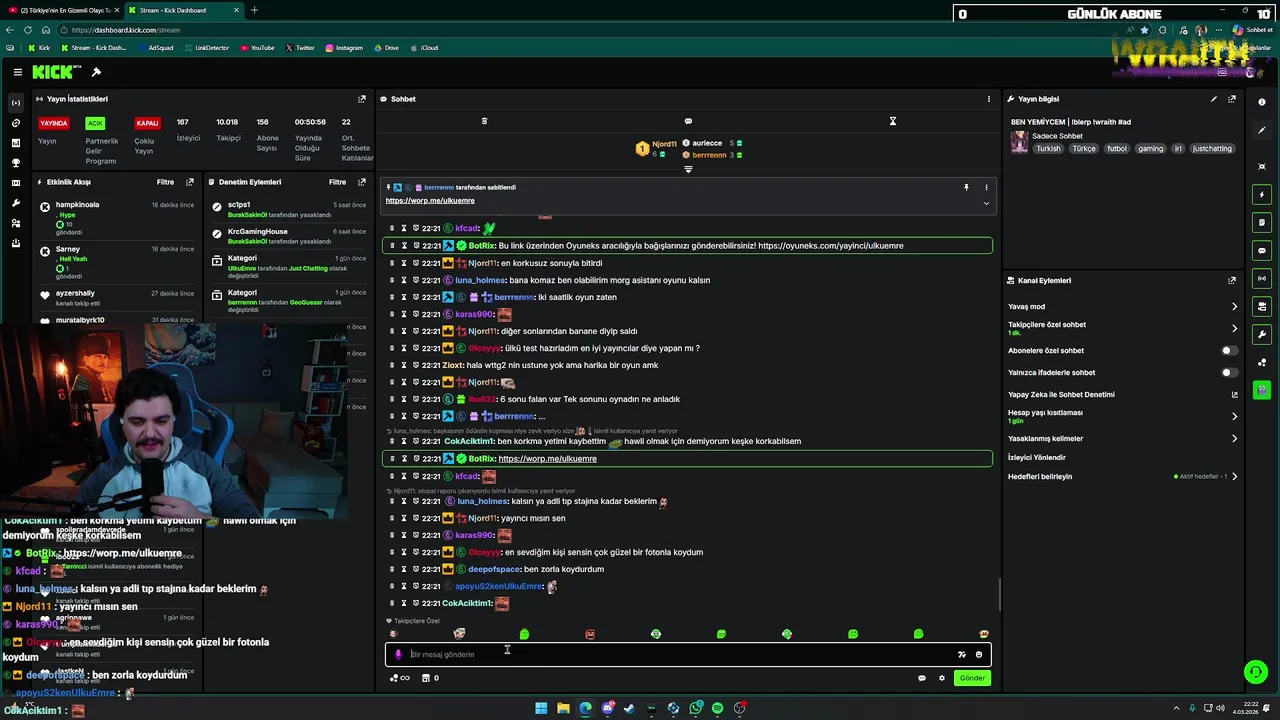Toggle Yalnızca ifadelerle sohbet switch

pos(1229,373)
